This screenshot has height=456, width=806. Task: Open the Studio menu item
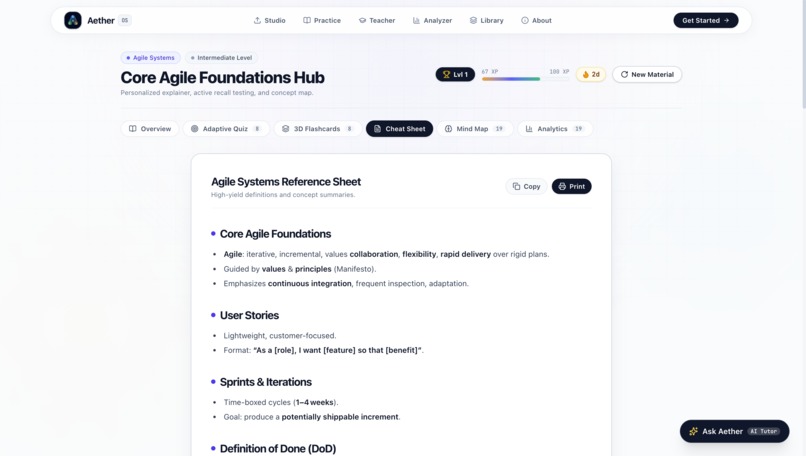point(269,21)
